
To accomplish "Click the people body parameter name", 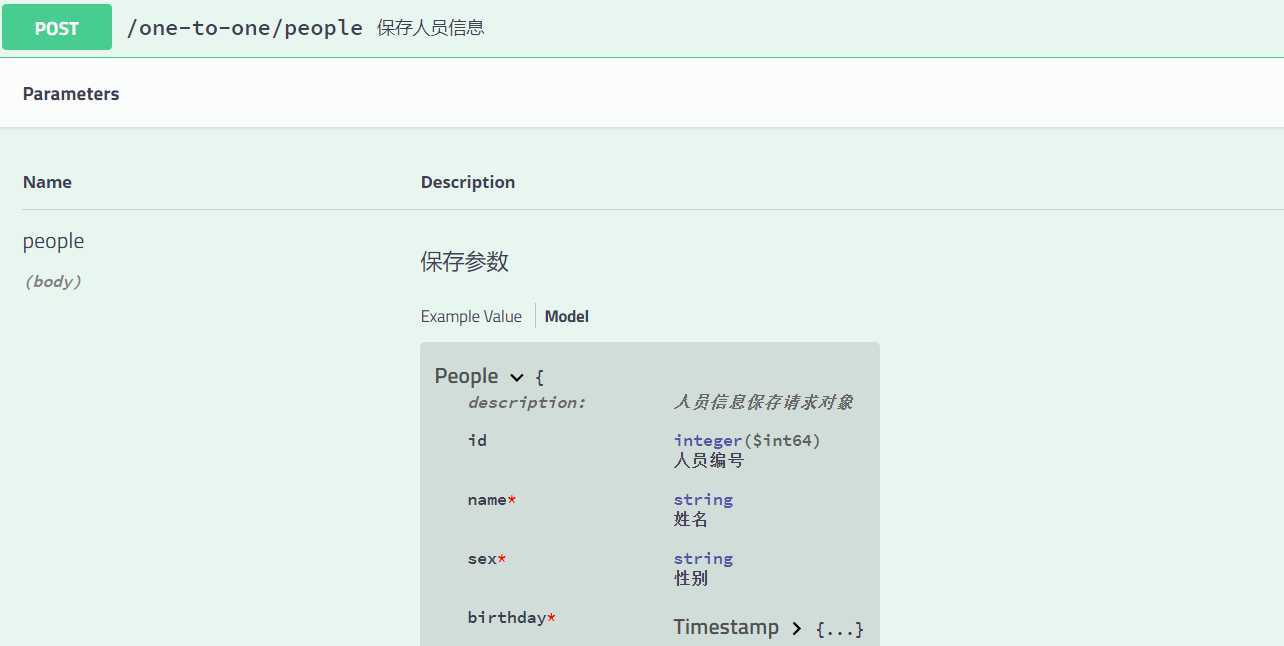I will [53, 241].
